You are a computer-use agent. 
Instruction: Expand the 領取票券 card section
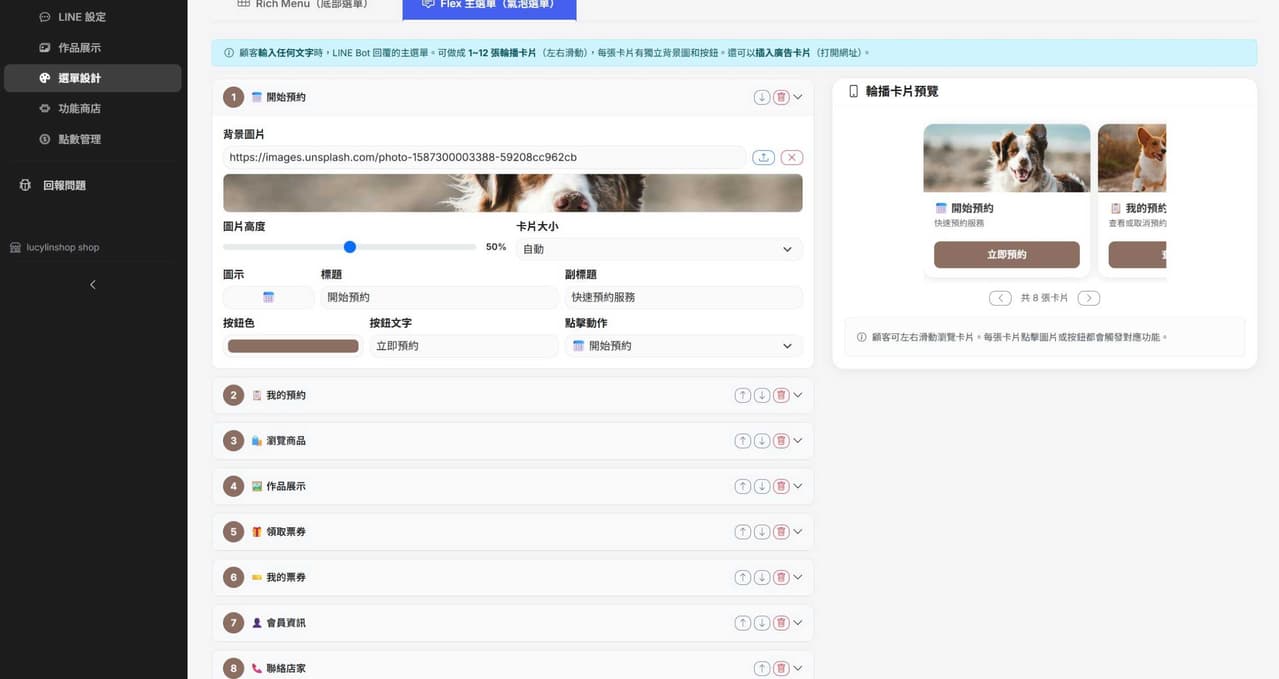point(798,532)
